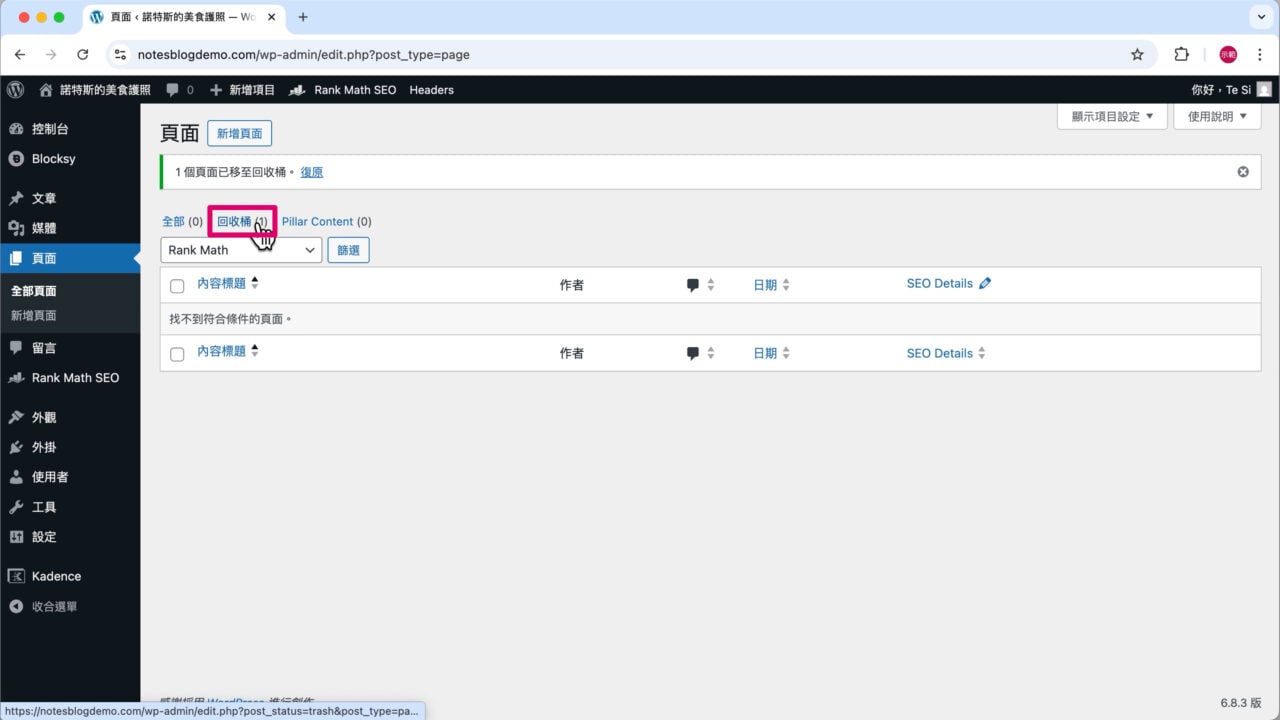Click the WordPress logo in admin bar
Screen dimensions: 1280x720
pos(15,90)
